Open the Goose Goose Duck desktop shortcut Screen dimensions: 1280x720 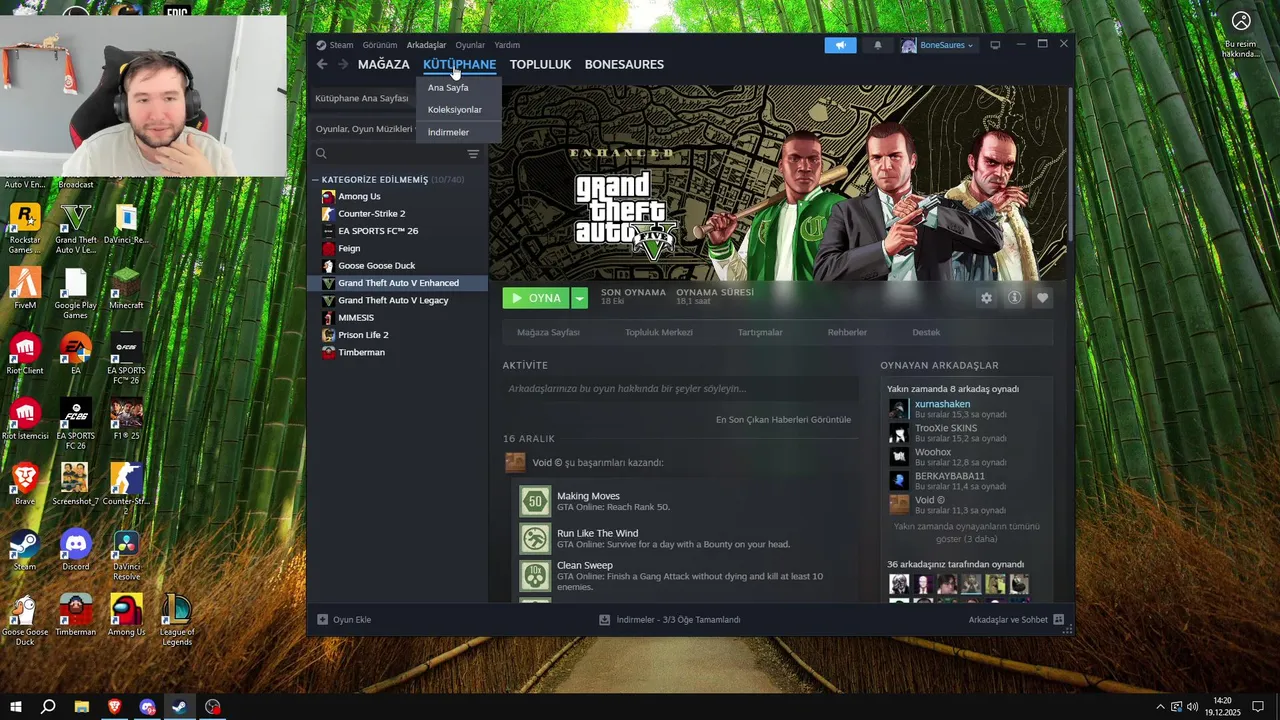(25, 620)
